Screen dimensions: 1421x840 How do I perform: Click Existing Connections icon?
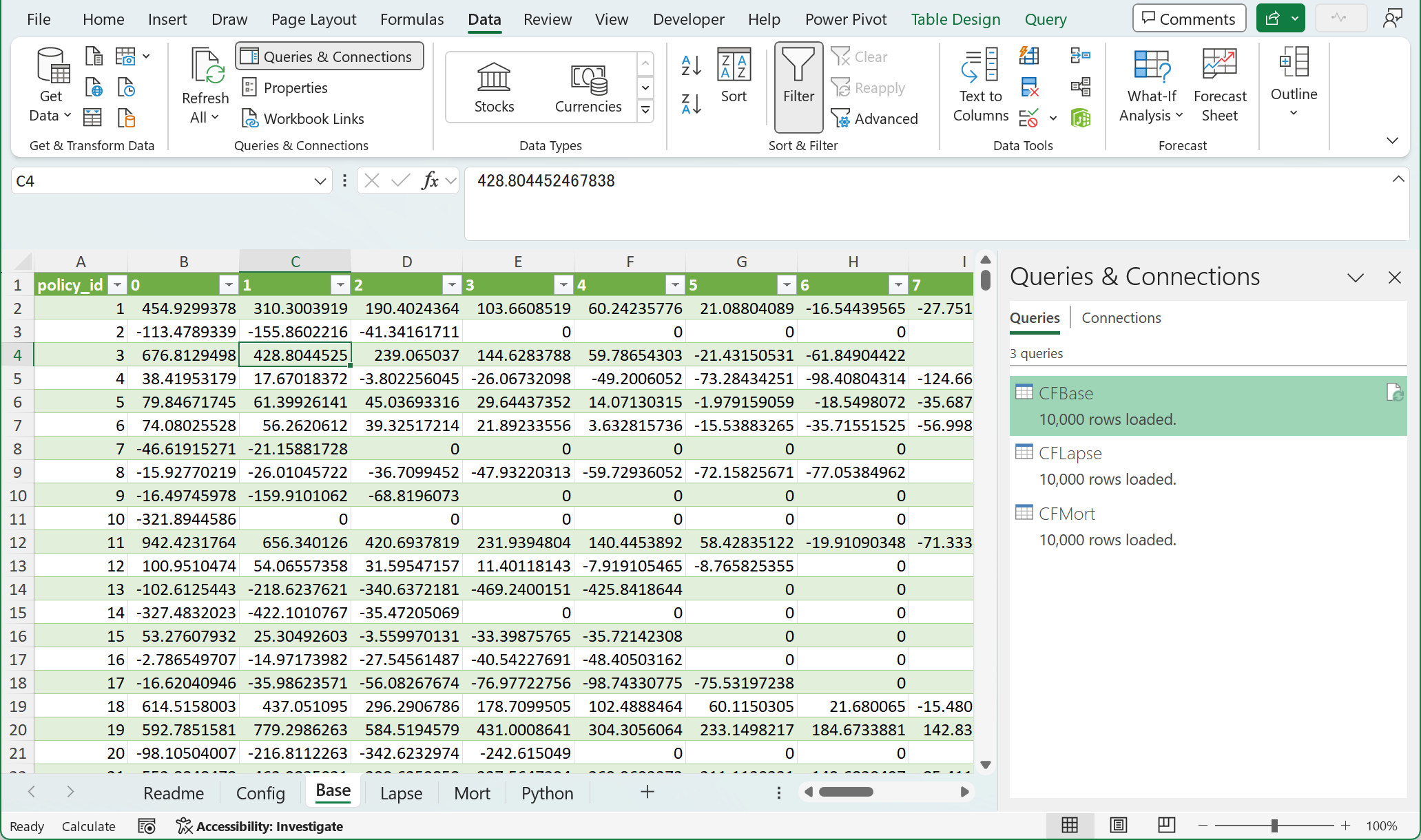click(126, 118)
